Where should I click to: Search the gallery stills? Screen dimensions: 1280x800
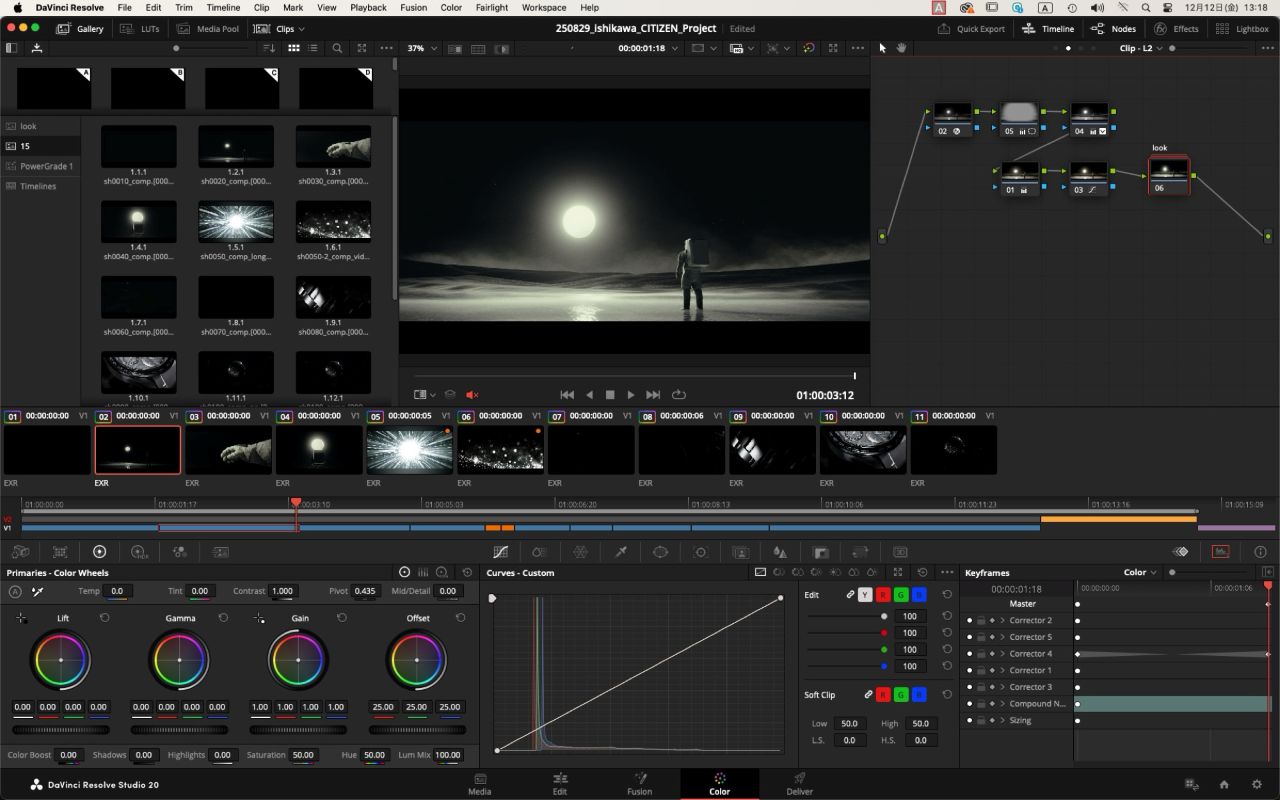coord(337,48)
